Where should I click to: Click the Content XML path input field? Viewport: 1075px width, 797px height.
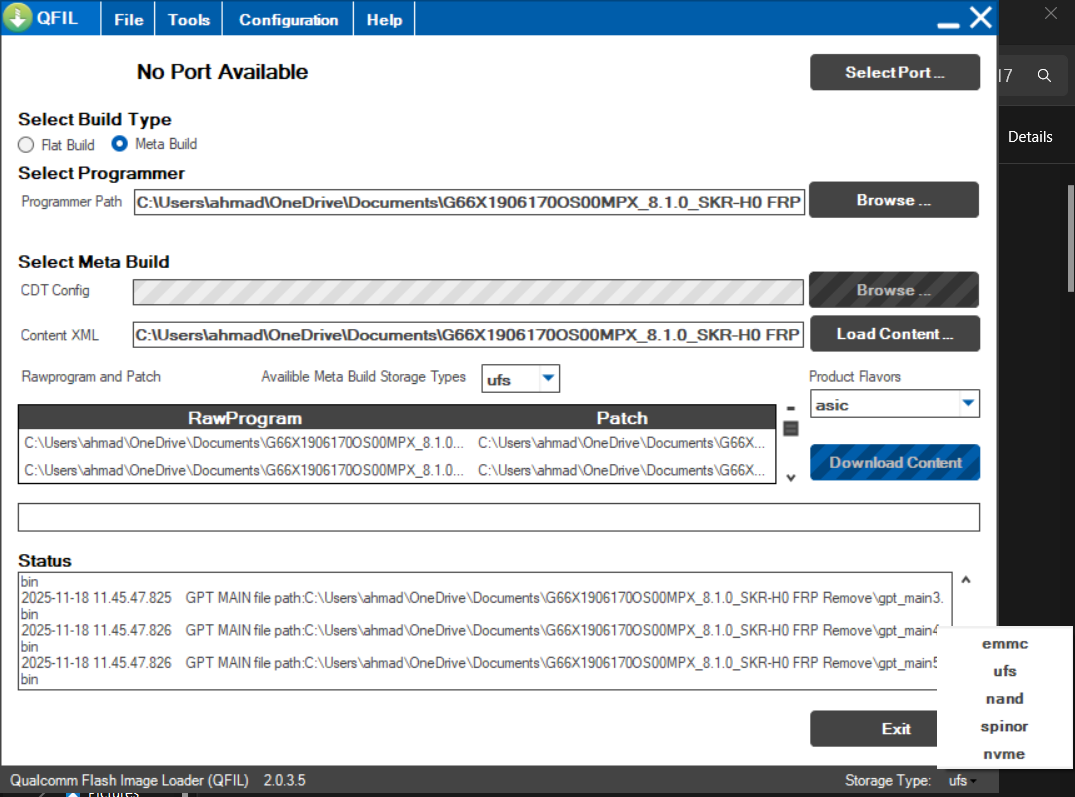[x=468, y=333]
